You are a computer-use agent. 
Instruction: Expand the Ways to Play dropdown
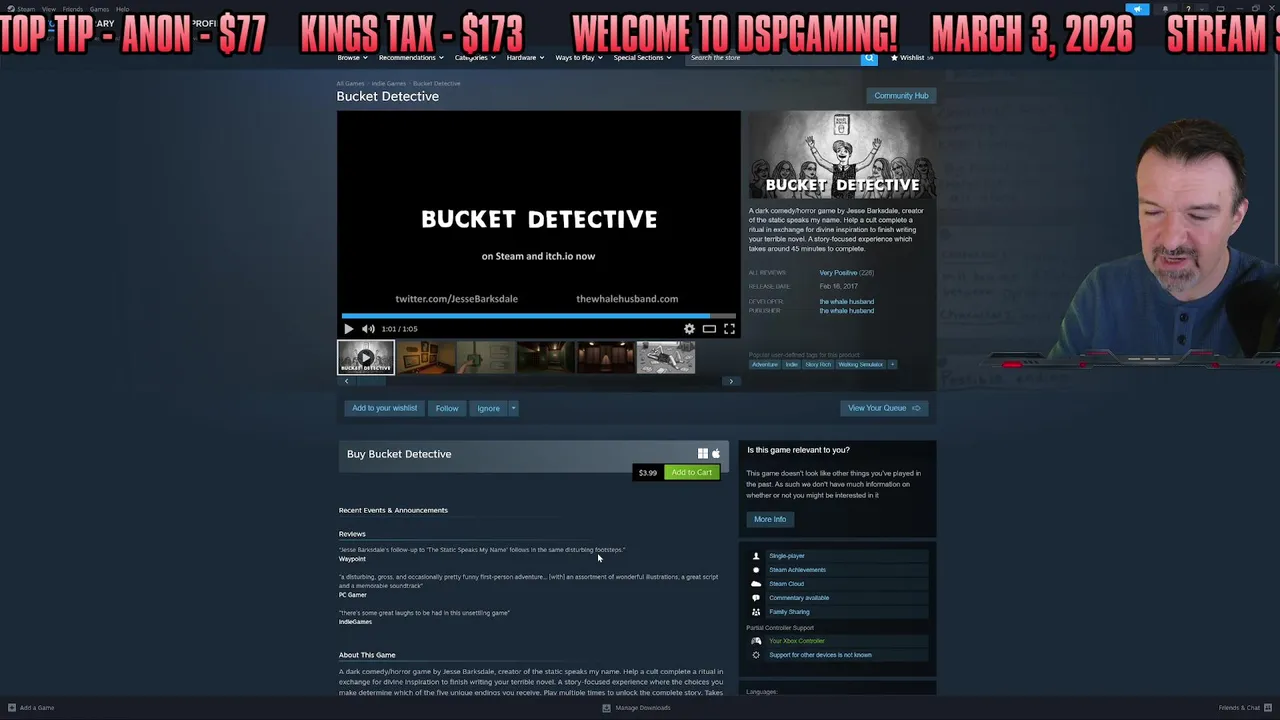click(x=579, y=58)
